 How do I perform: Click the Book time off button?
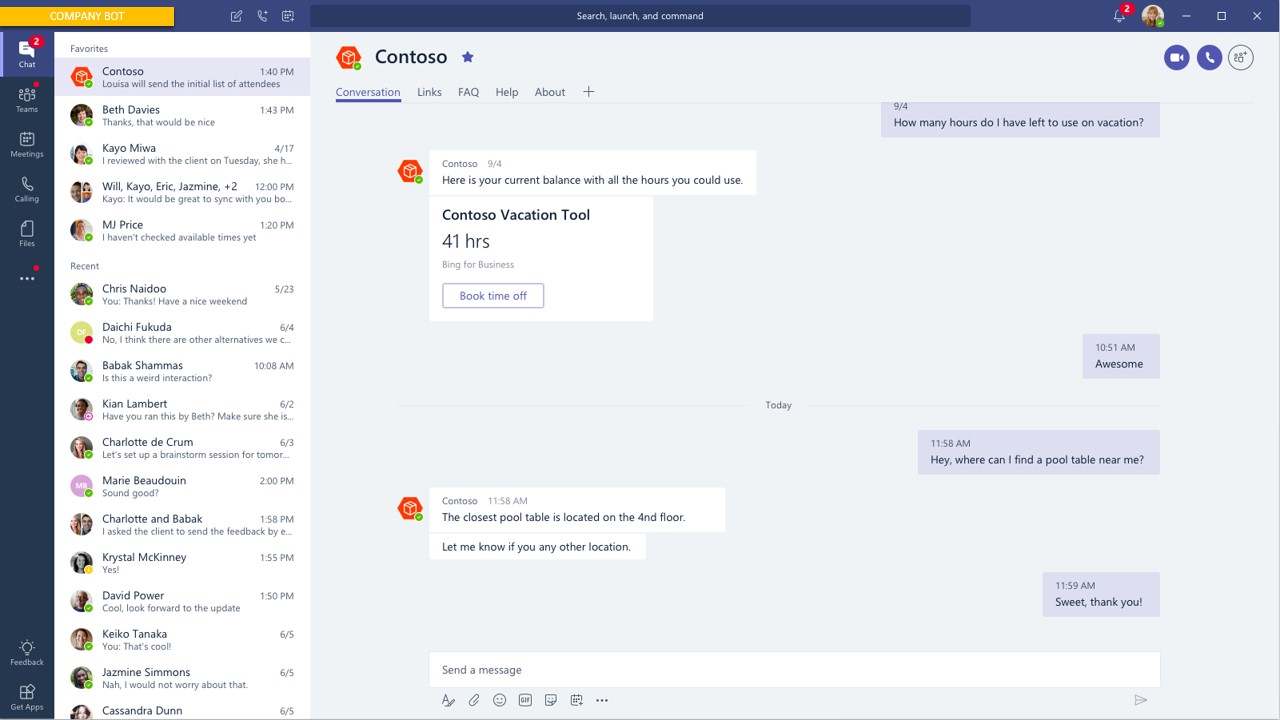[x=493, y=296]
